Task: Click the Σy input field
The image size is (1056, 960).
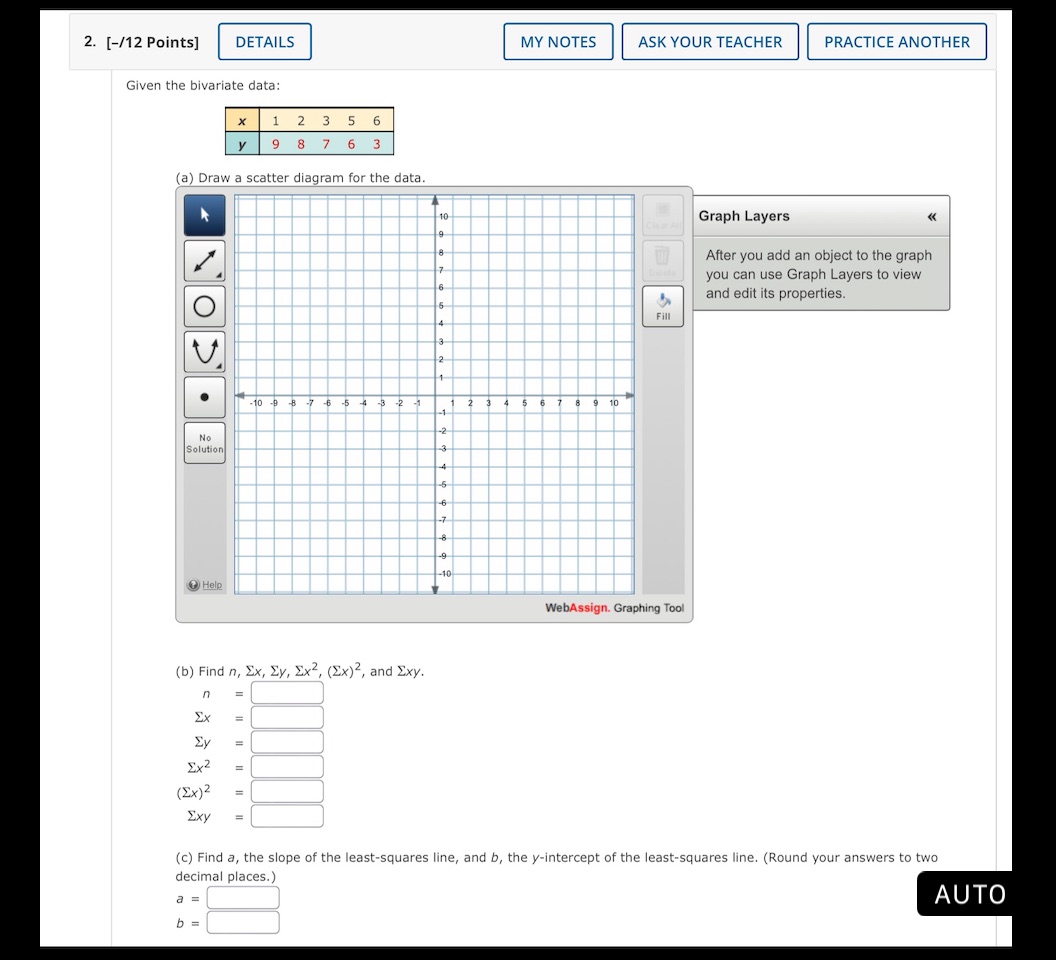Action: click(287, 742)
